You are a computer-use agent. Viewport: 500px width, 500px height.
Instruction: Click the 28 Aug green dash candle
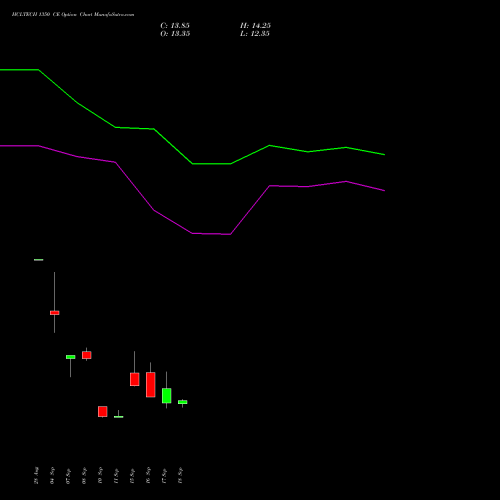click(x=39, y=260)
